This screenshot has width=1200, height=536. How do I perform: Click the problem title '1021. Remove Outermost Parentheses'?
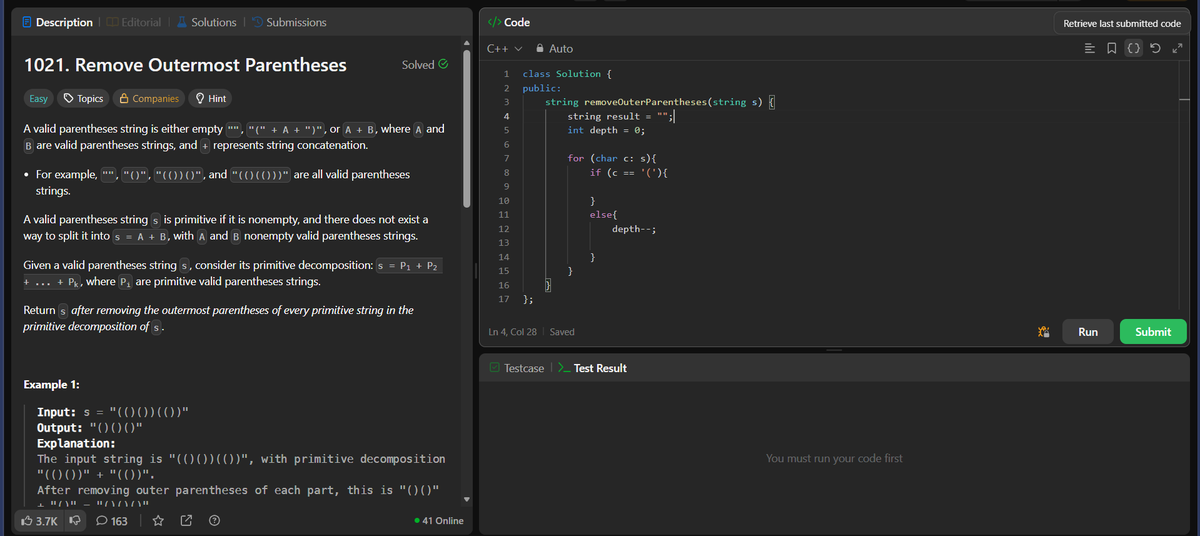185,65
